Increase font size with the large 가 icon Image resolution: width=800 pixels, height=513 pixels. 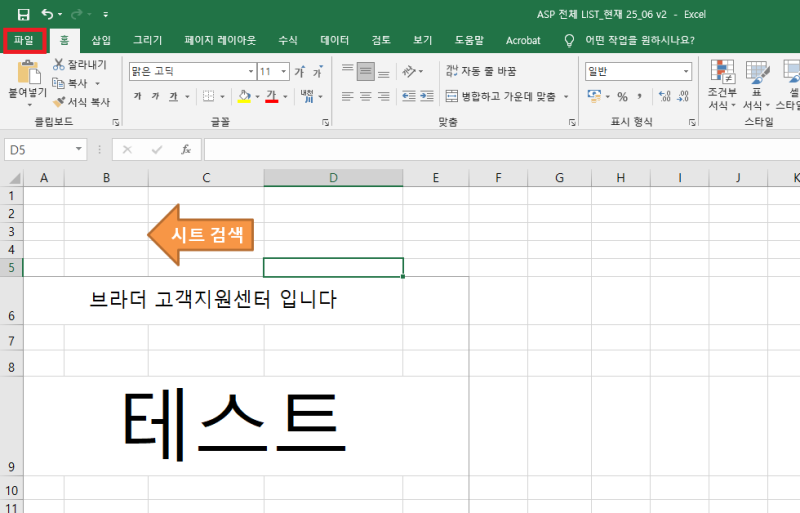pyautogui.click(x=300, y=71)
